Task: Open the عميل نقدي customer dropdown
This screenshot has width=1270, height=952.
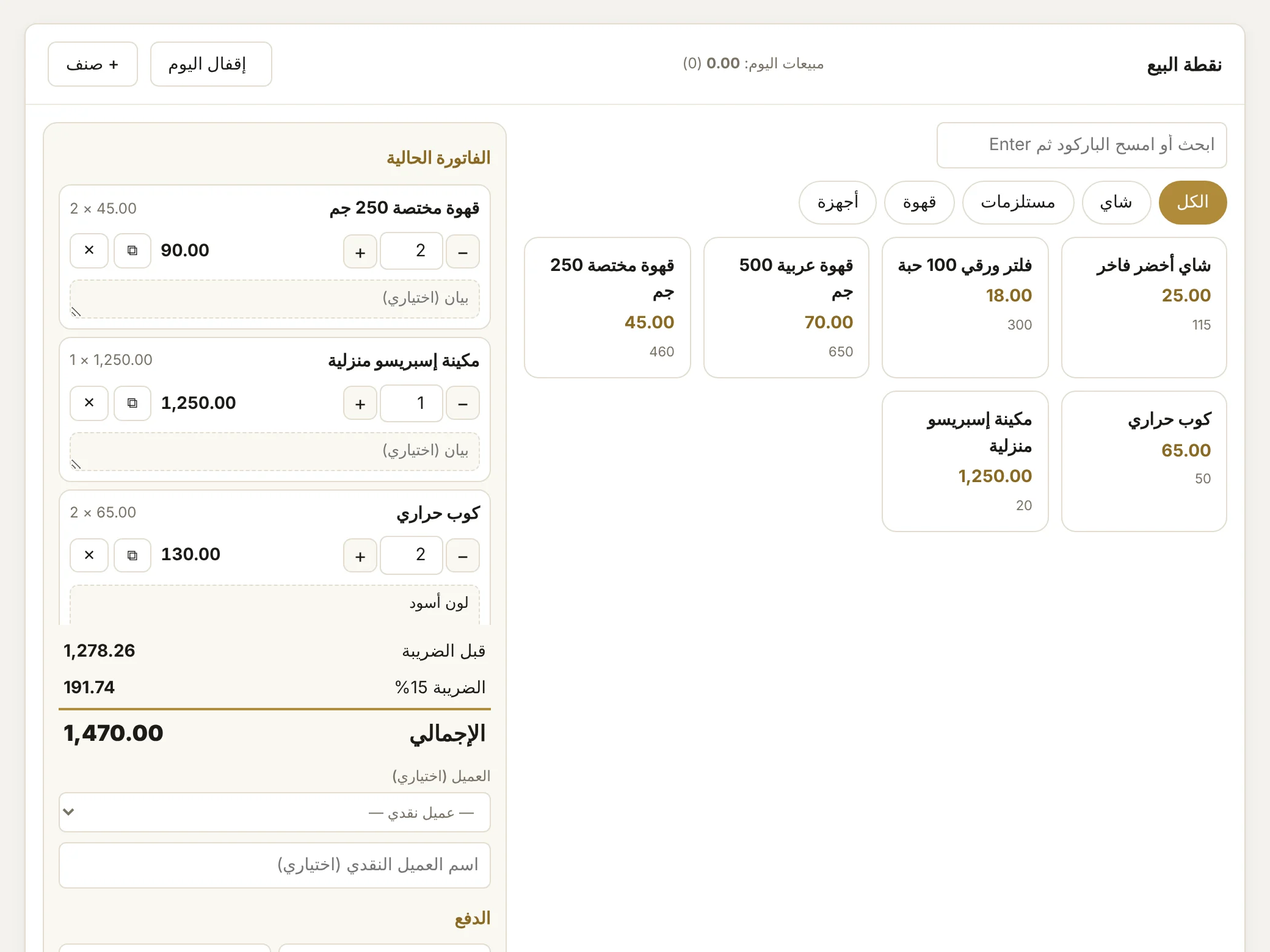Action: coord(275,812)
